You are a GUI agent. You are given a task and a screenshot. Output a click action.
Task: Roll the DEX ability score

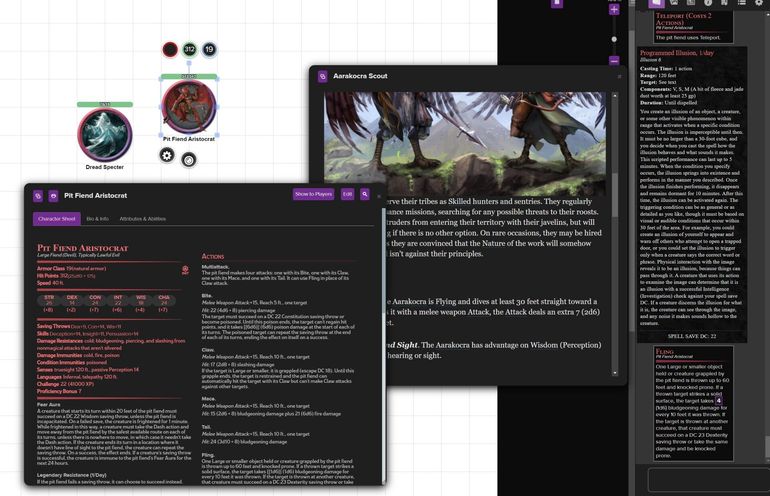point(72,303)
